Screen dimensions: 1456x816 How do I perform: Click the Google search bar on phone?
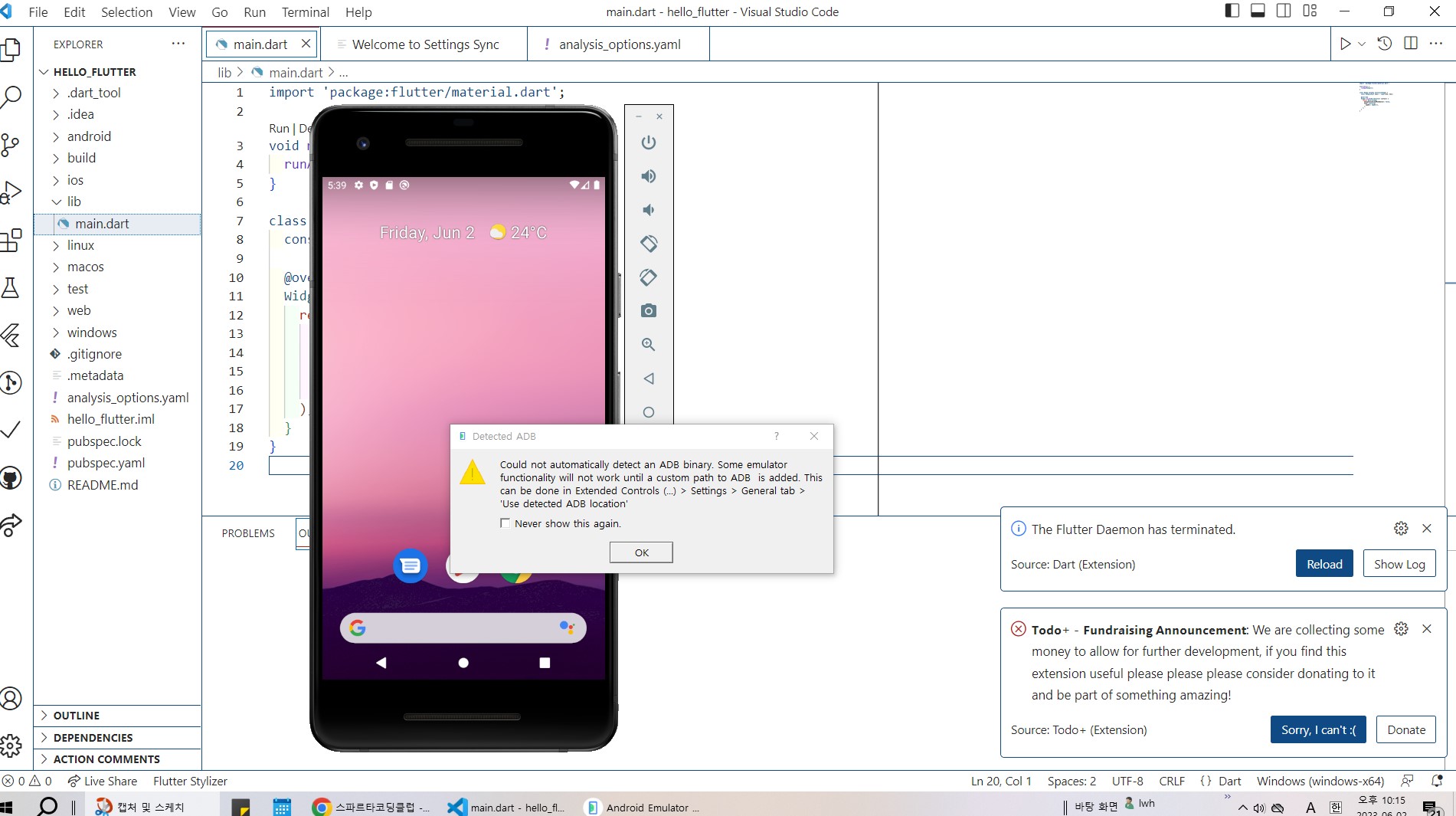tap(463, 628)
